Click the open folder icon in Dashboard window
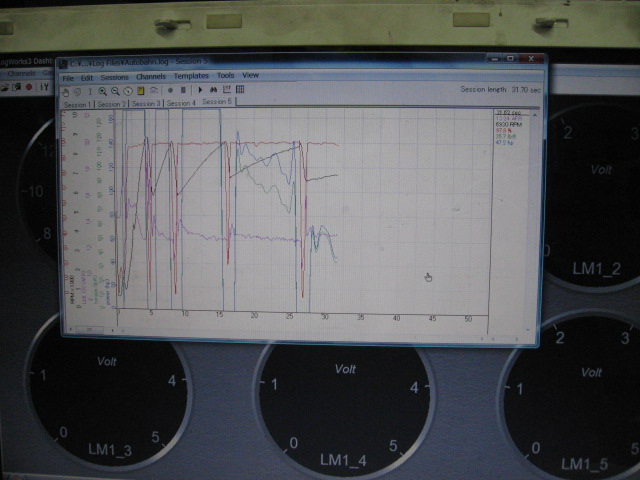Screen dimensions: 640x480 tap(5, 87)
